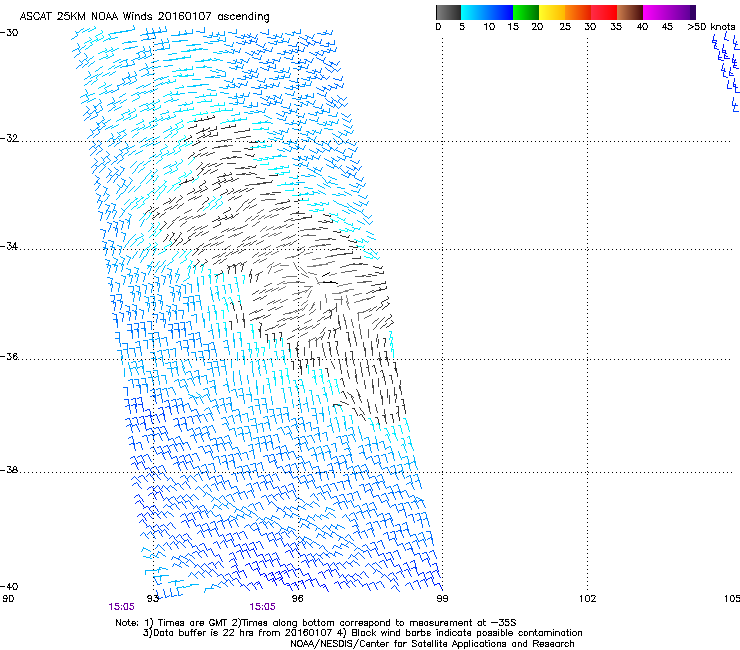Click the NOAA/NESDIS credit line
Image resolution: width=740 pixels, height=650 pixels.
432,644
